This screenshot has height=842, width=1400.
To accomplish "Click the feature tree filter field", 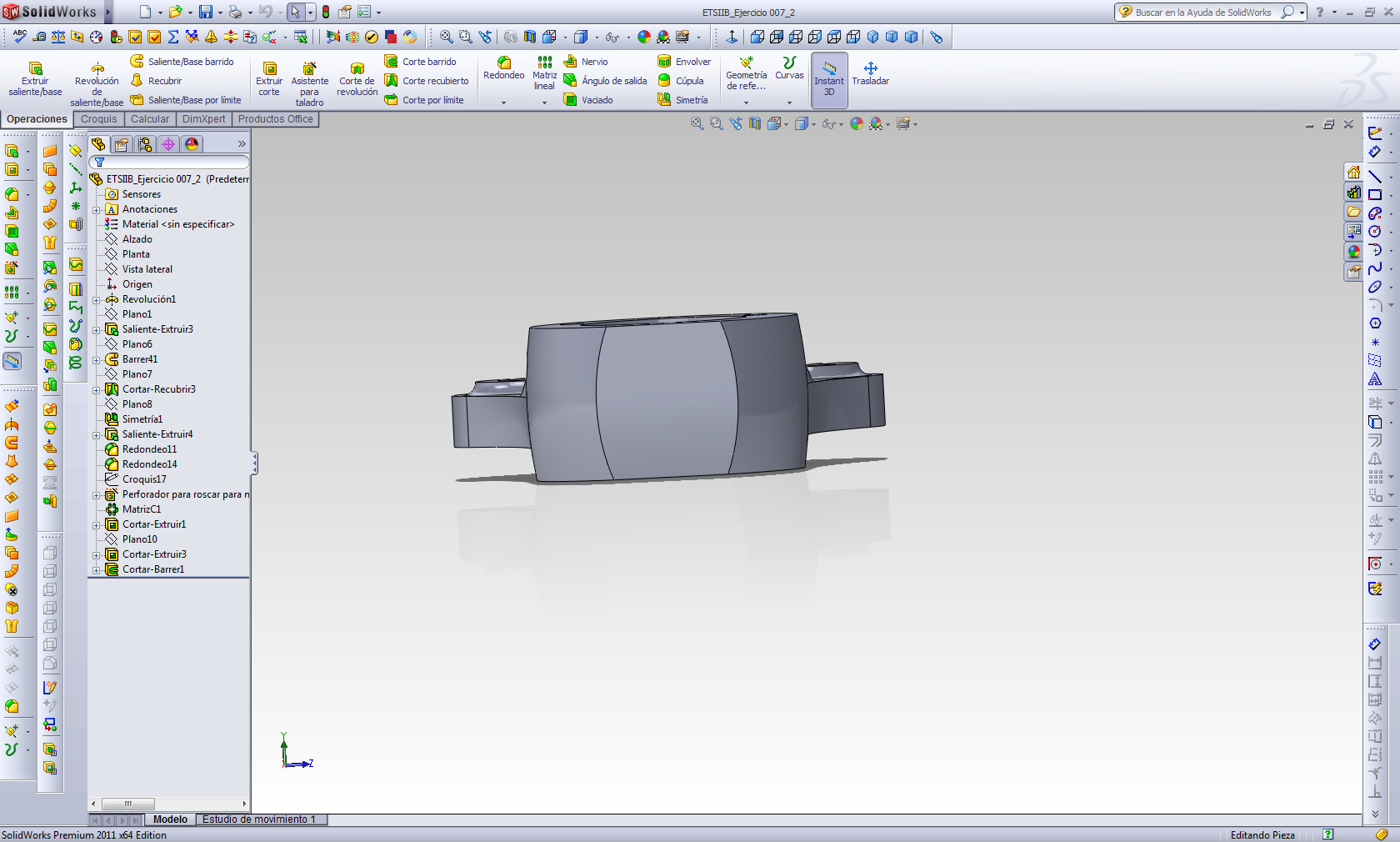I will pos(170,162).
